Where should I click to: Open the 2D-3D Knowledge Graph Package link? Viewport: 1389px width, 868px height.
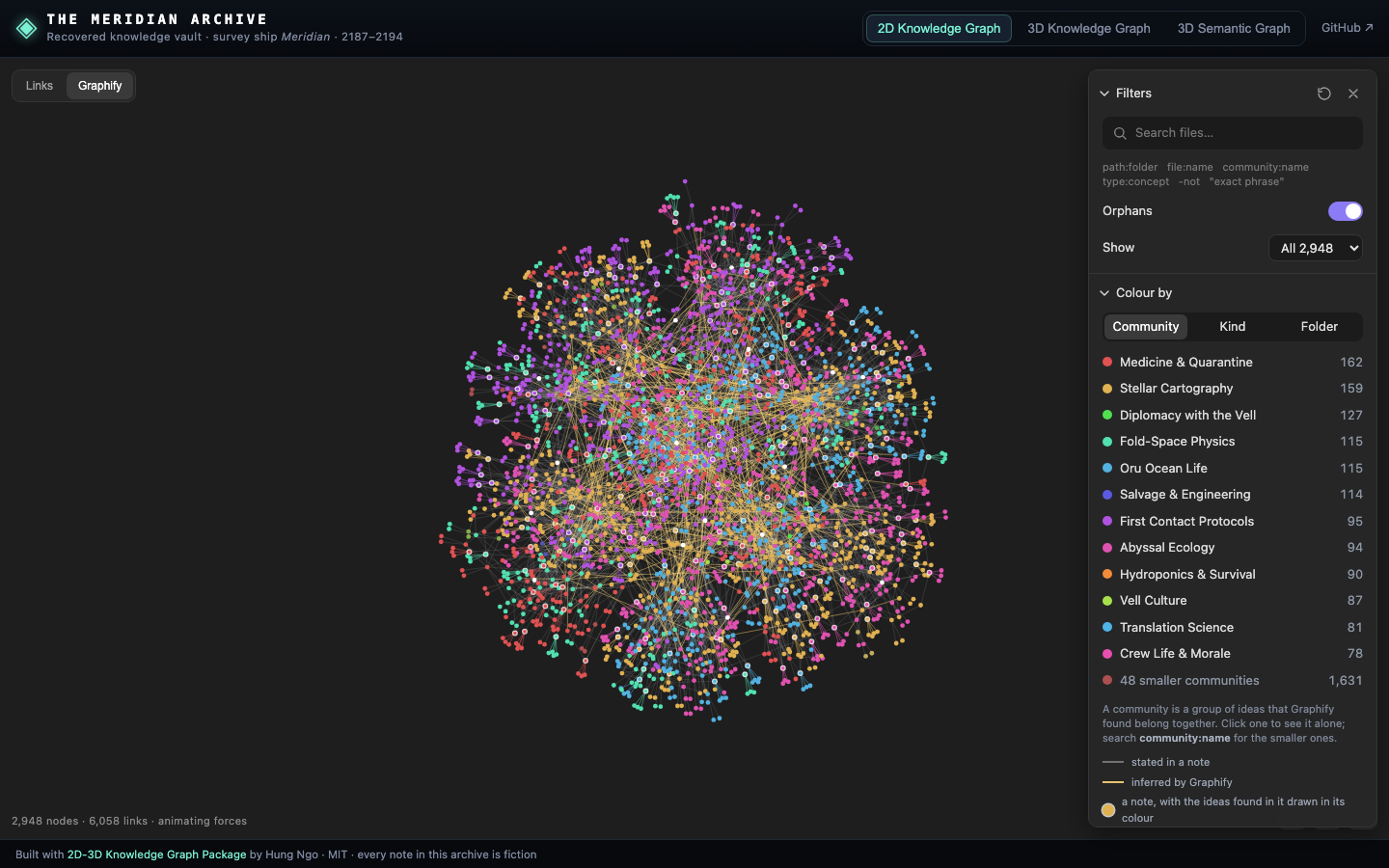(156, 854)
